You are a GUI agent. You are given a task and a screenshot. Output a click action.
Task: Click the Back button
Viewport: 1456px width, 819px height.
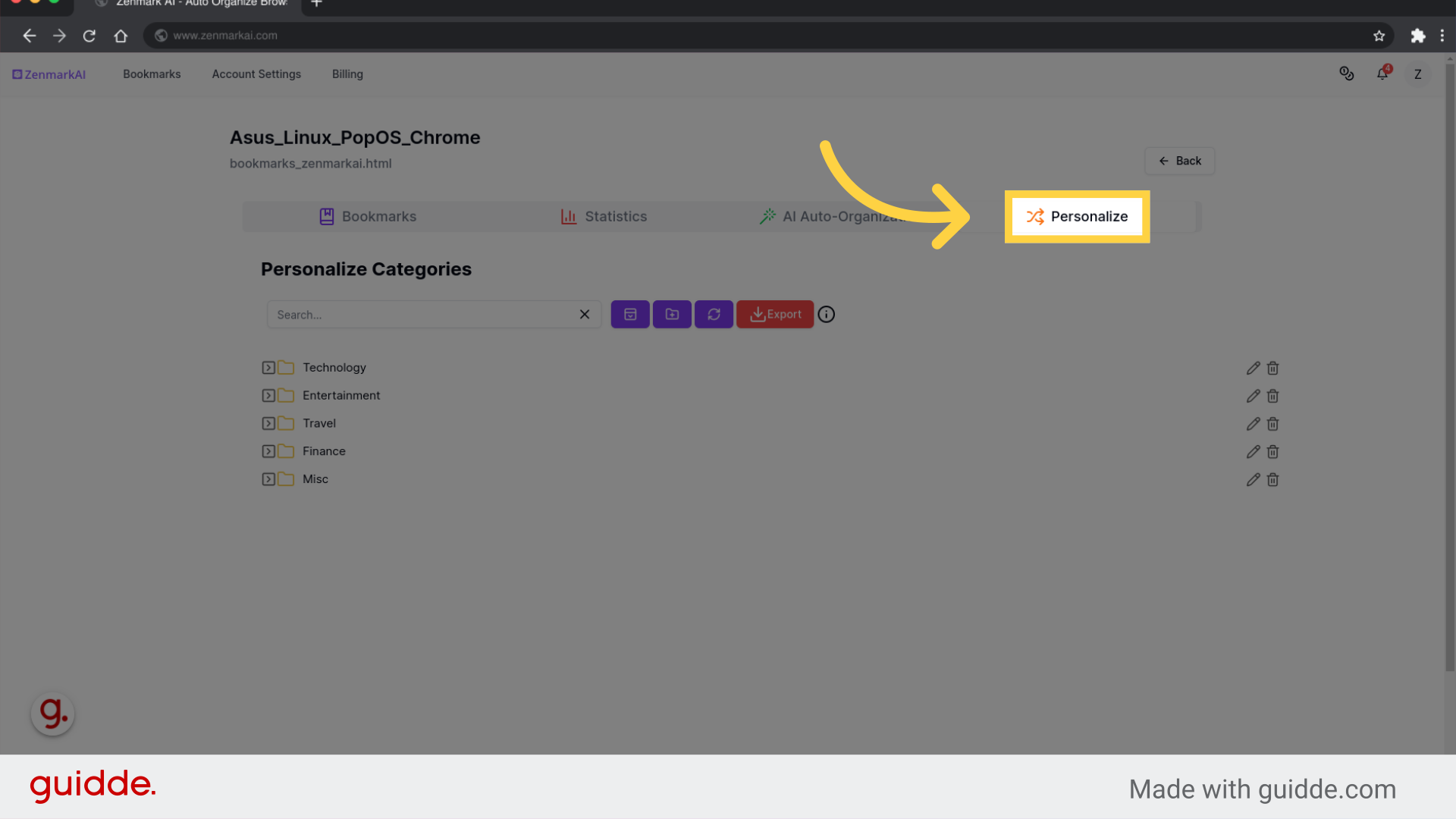1179,161
